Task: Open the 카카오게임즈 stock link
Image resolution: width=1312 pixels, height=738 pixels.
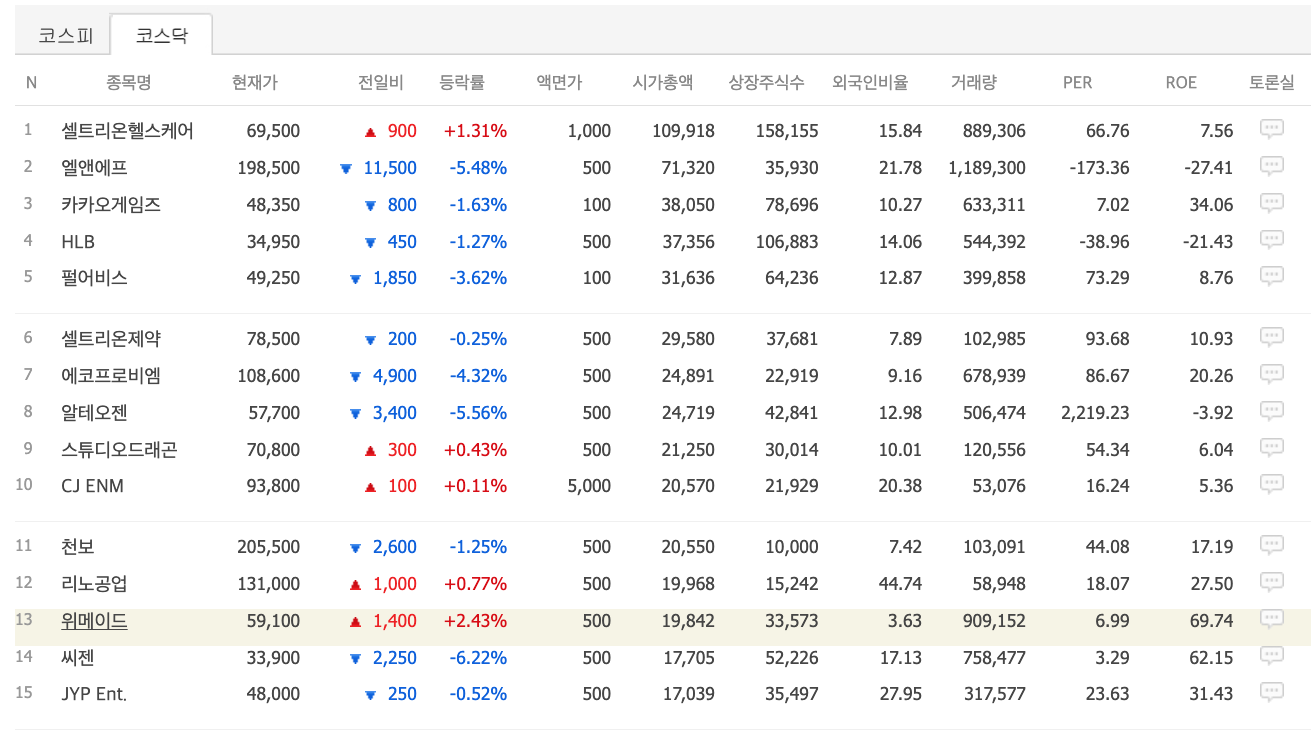Action: click(x=111, y=205)
